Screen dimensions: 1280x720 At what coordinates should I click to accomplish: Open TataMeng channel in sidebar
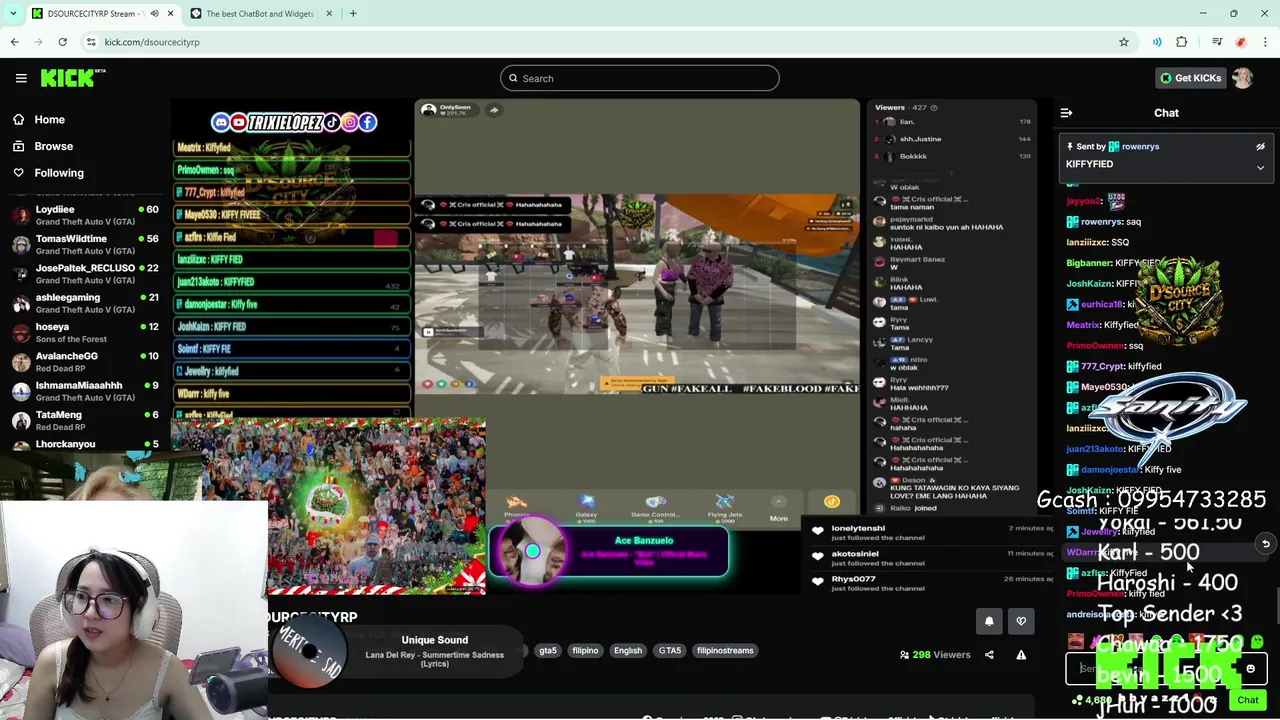point(84,420)
